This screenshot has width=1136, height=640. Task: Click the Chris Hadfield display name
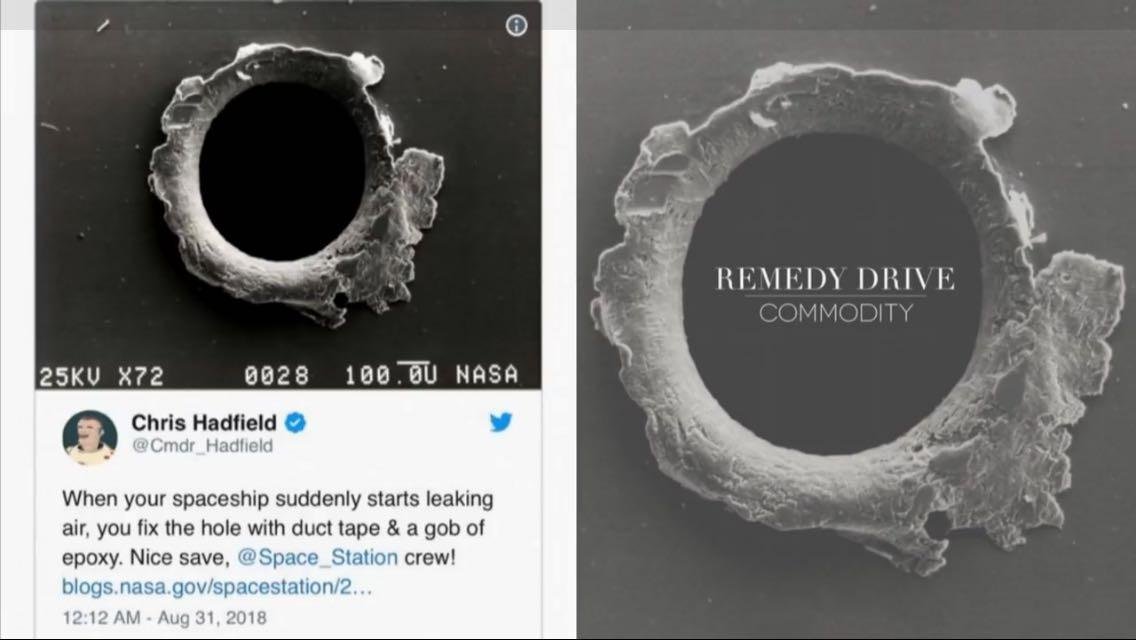[204, 422]
